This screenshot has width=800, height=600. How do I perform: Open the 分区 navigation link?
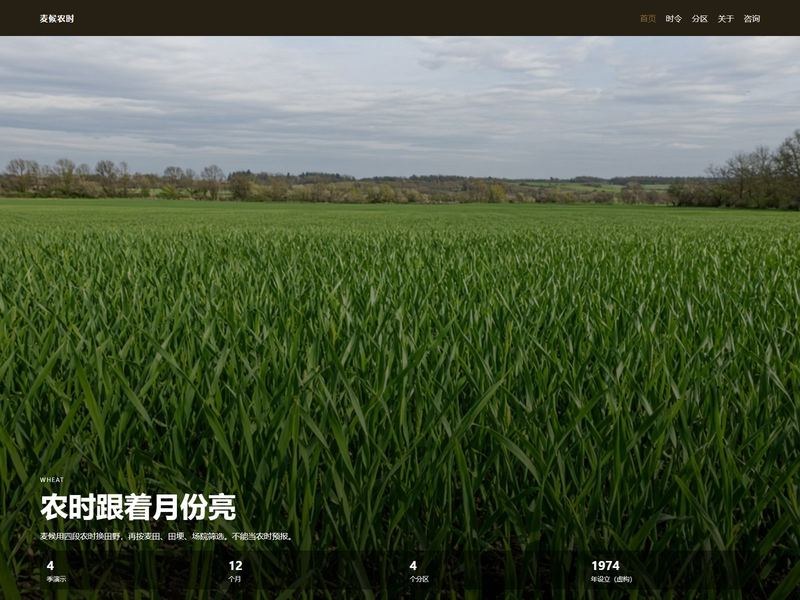pyautogui.click(x=699, y=18)
